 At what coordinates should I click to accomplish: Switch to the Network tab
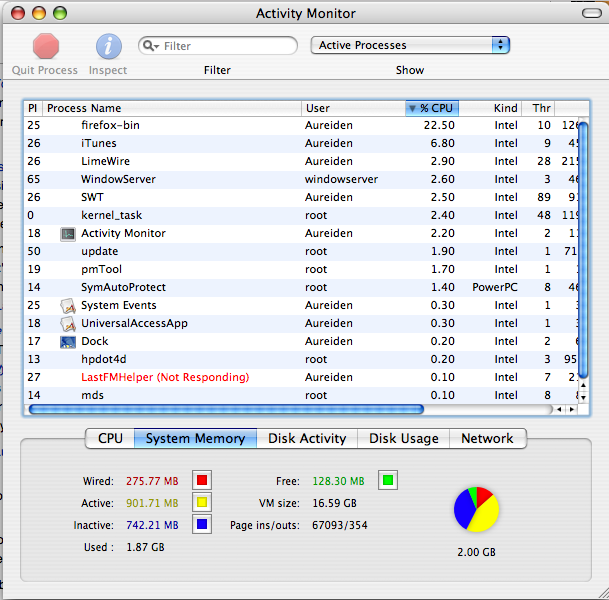point(487,438)
